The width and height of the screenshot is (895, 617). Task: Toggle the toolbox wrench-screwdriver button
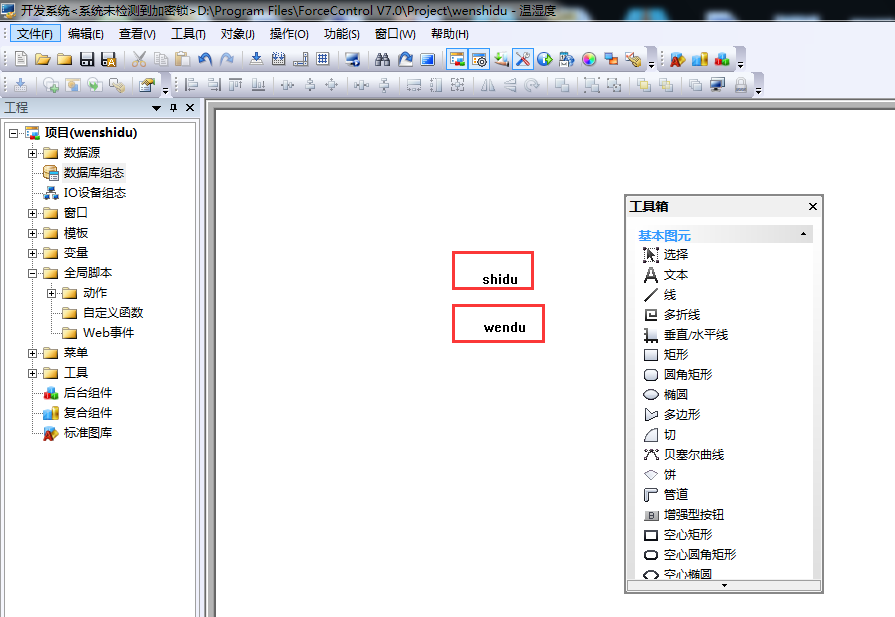point(523,59)
